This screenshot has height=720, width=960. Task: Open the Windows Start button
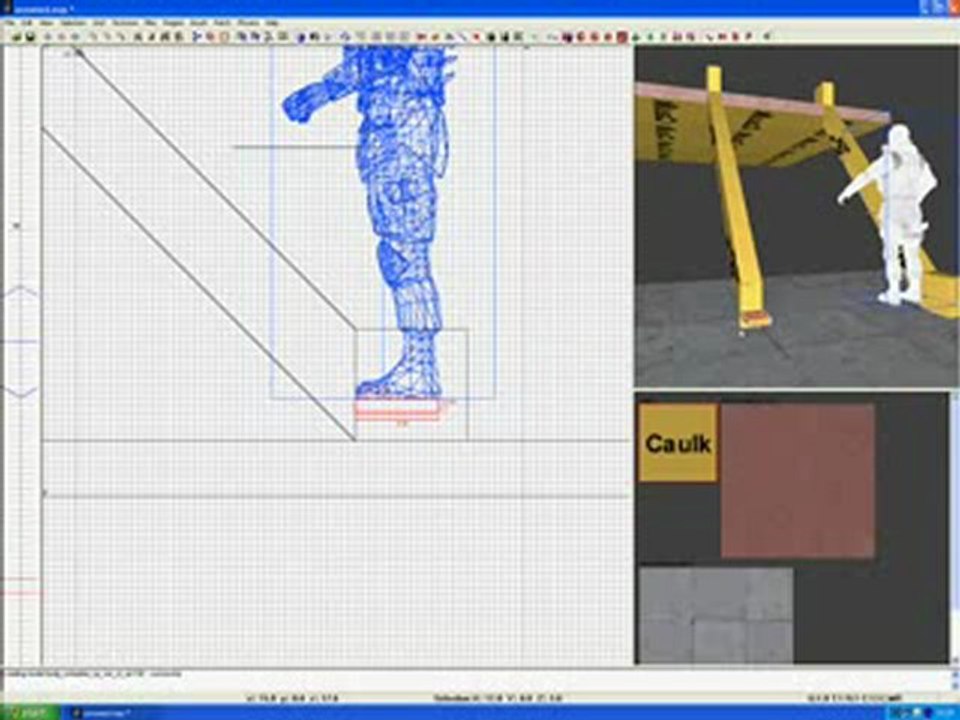pos(29,713)
